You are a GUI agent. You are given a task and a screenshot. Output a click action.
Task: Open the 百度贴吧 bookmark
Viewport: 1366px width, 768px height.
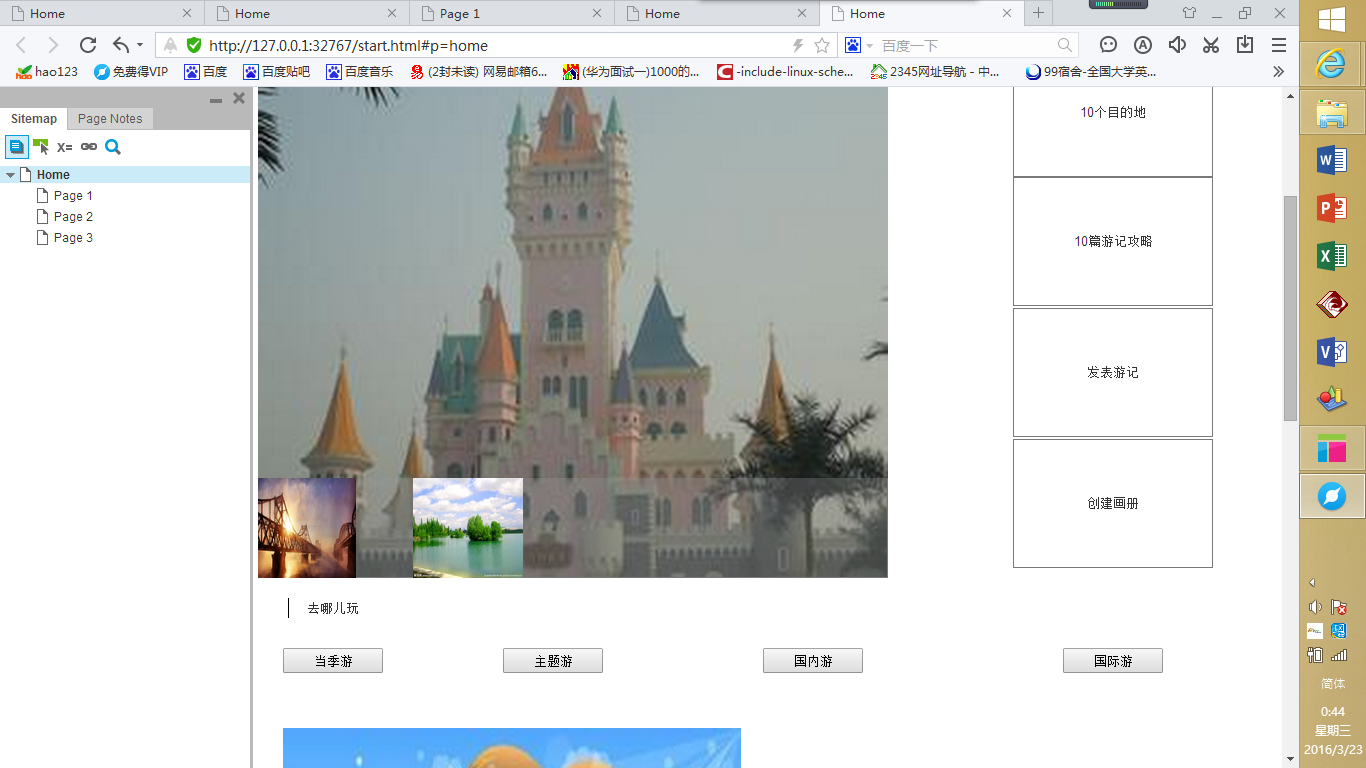pos(277,72)
